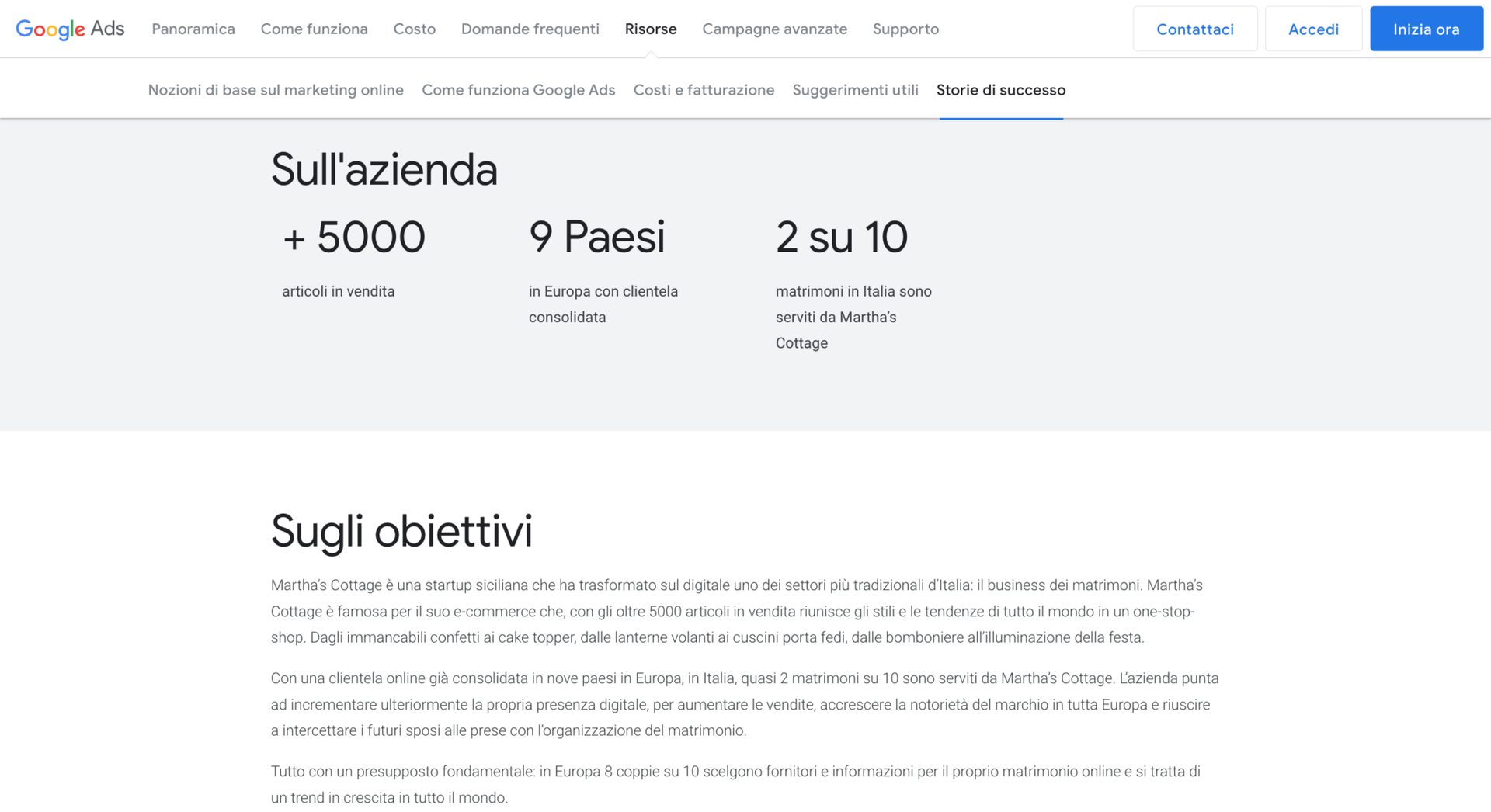
Task: Click the + 5000 articoli statistic
Action: point(354,237)
